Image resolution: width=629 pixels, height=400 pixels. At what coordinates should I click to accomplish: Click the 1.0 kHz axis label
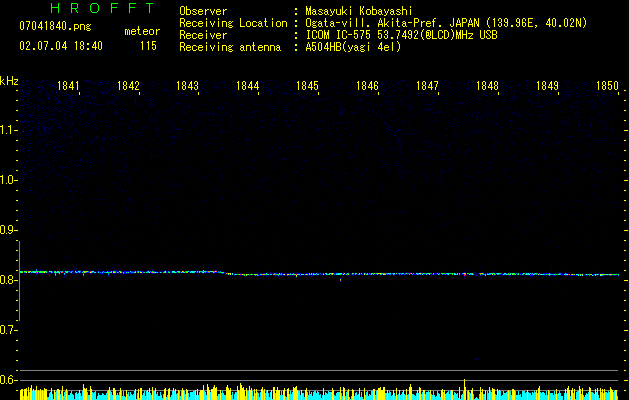[x=7, y=180]
